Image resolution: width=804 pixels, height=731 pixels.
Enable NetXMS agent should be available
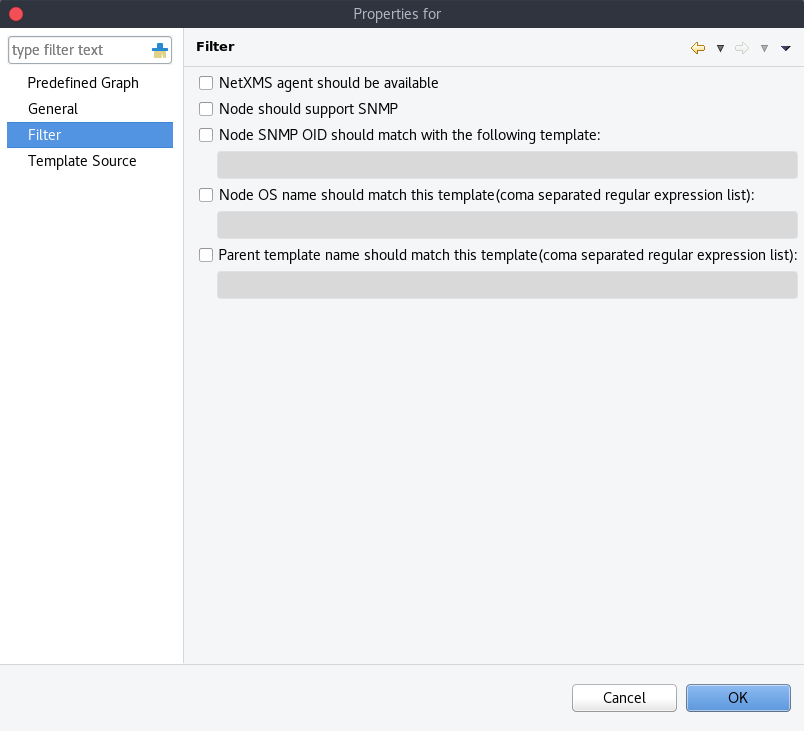pos(206,83)
